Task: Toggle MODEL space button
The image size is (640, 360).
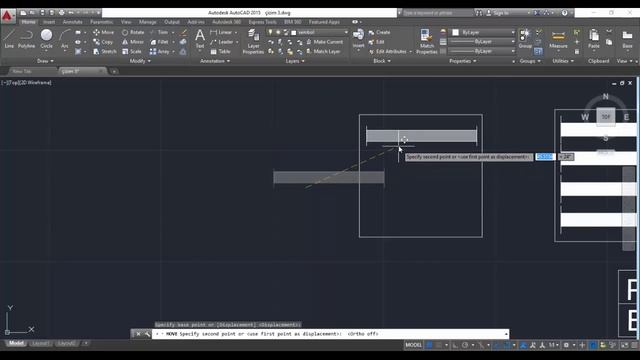Action: tap(413, 345)
